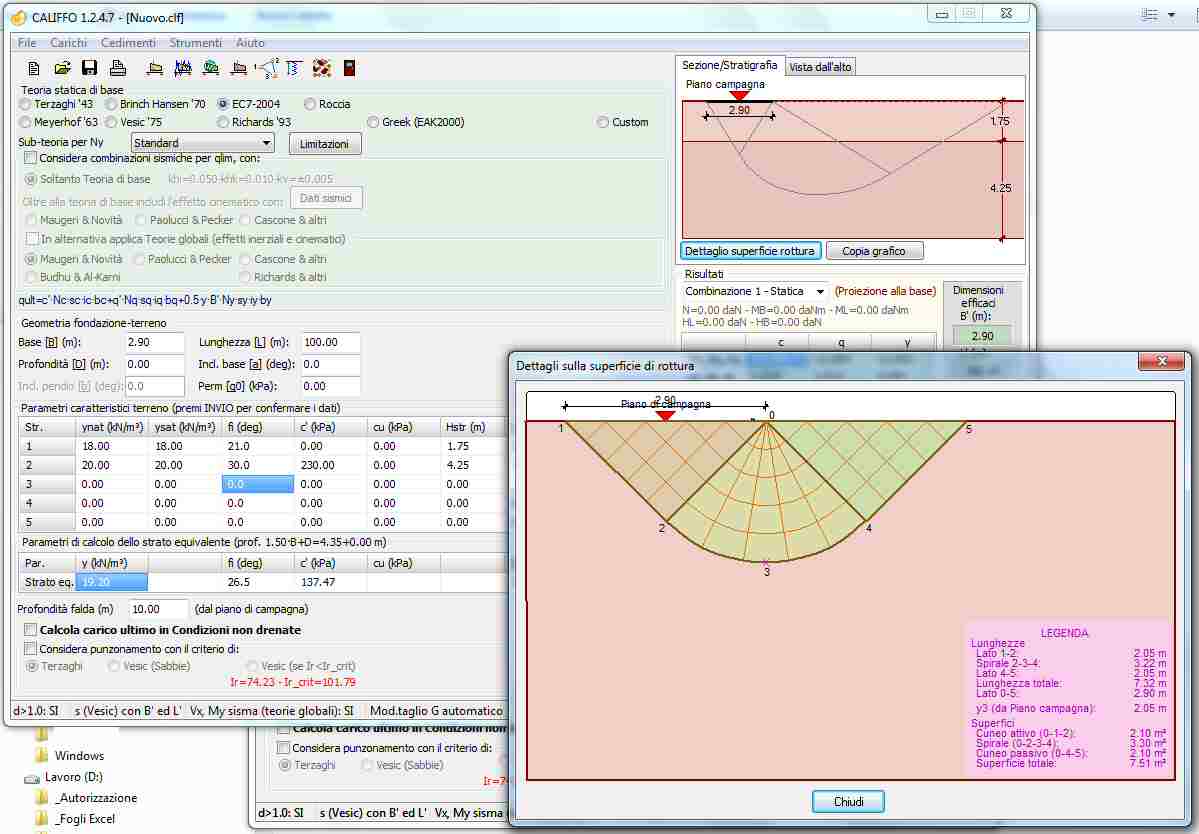Viewport: 1199px width, 834px height.
Task: Open the Aiuto menu
Action: pos(250,43)
